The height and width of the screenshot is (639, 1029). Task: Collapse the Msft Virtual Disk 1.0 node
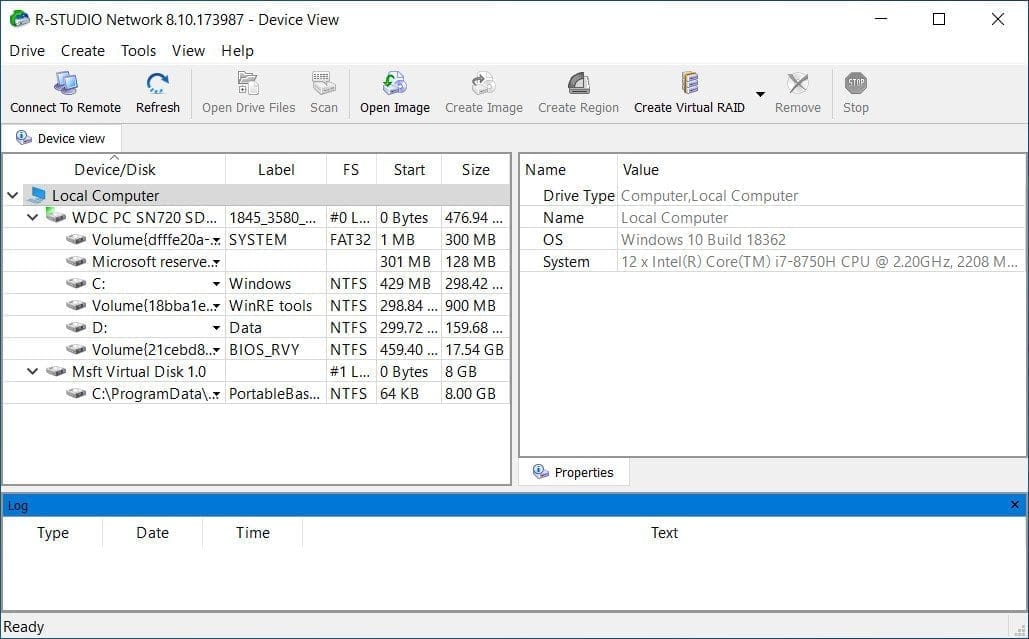tap(32, 371)
